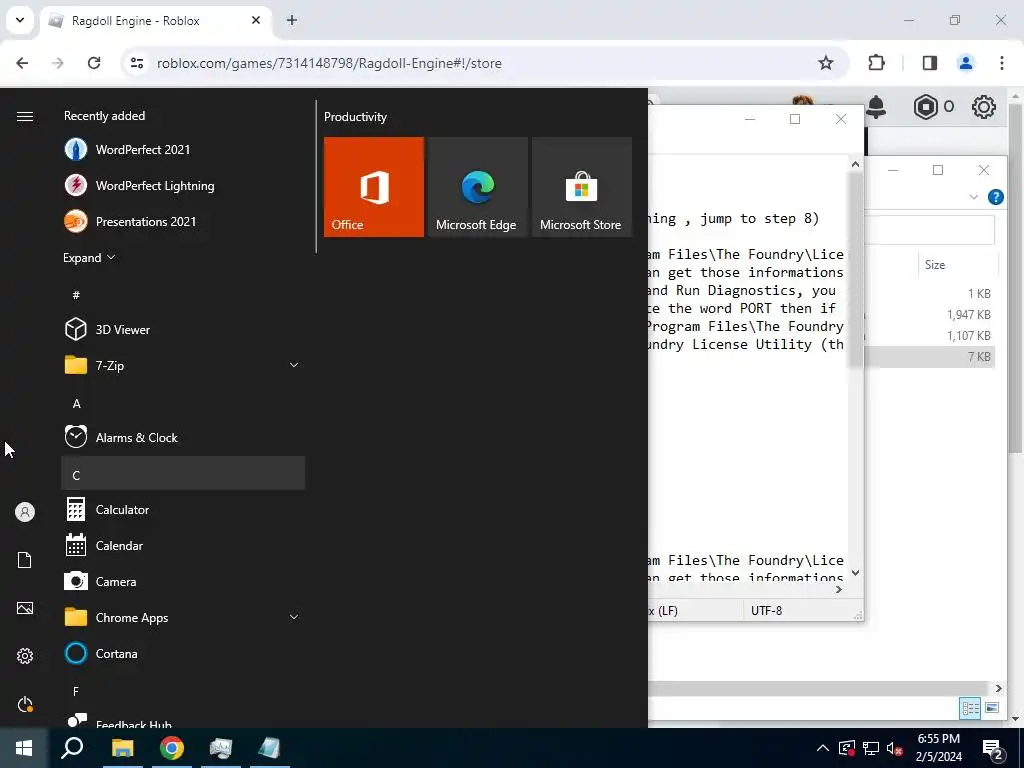Select the 1,947 KB file row
Viewport: 1024px width, 768px height.
[x=930, y=315]
